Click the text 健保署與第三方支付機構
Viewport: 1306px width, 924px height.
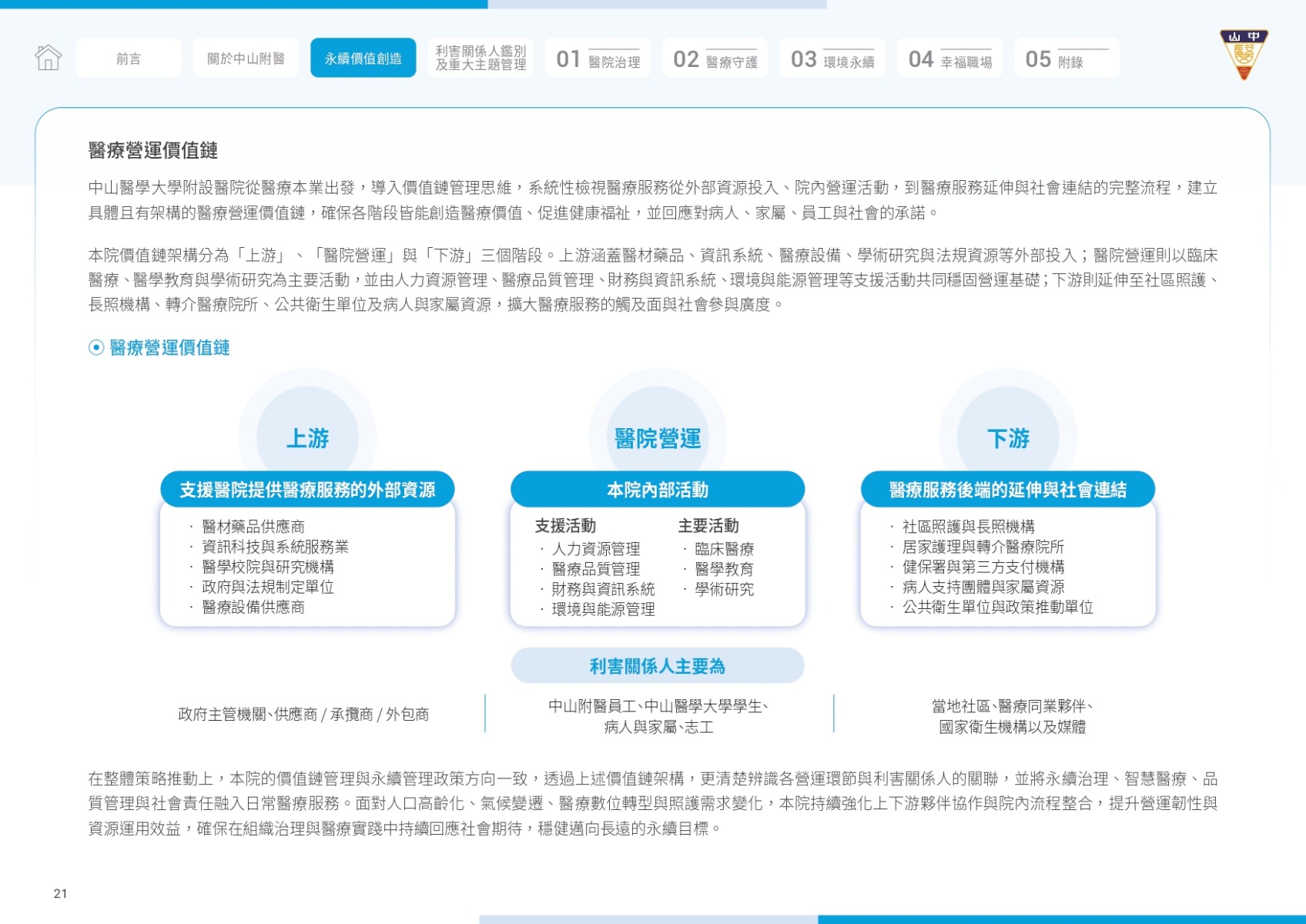tap(983, 567)
